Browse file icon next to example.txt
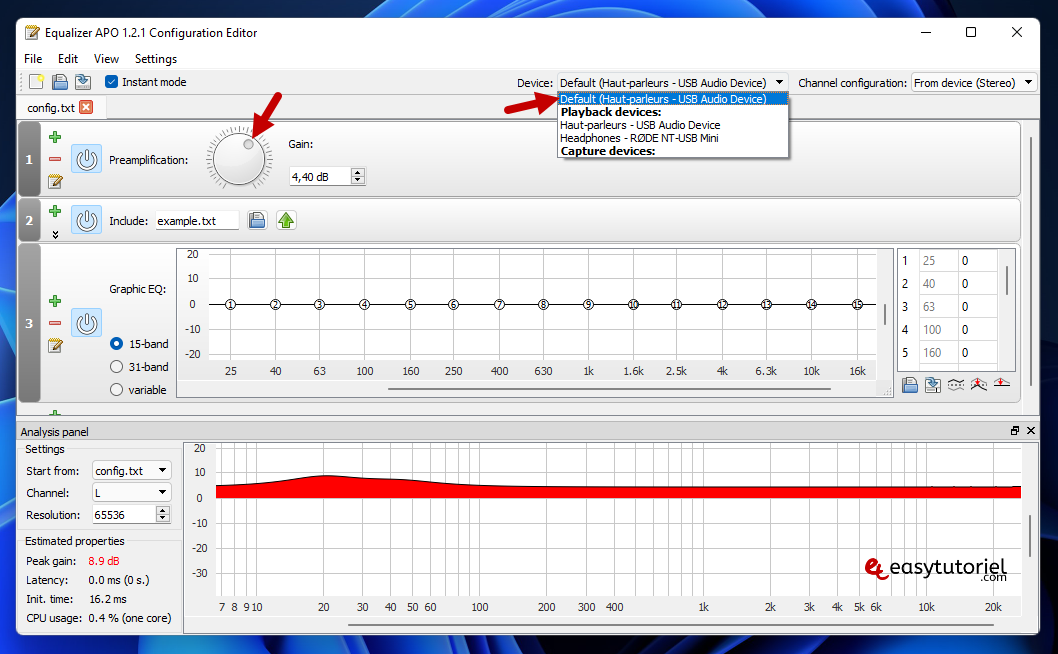1058x654 pixels. 257,220
